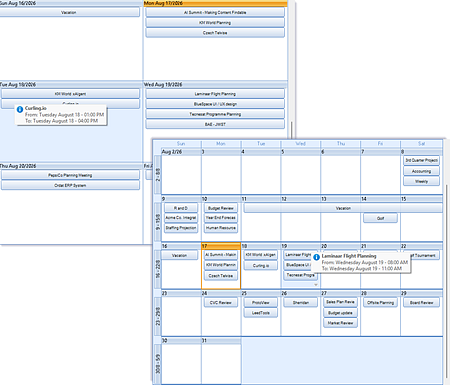Open Golf event on August 14
450x385 pixels.
tap(380, 218)
